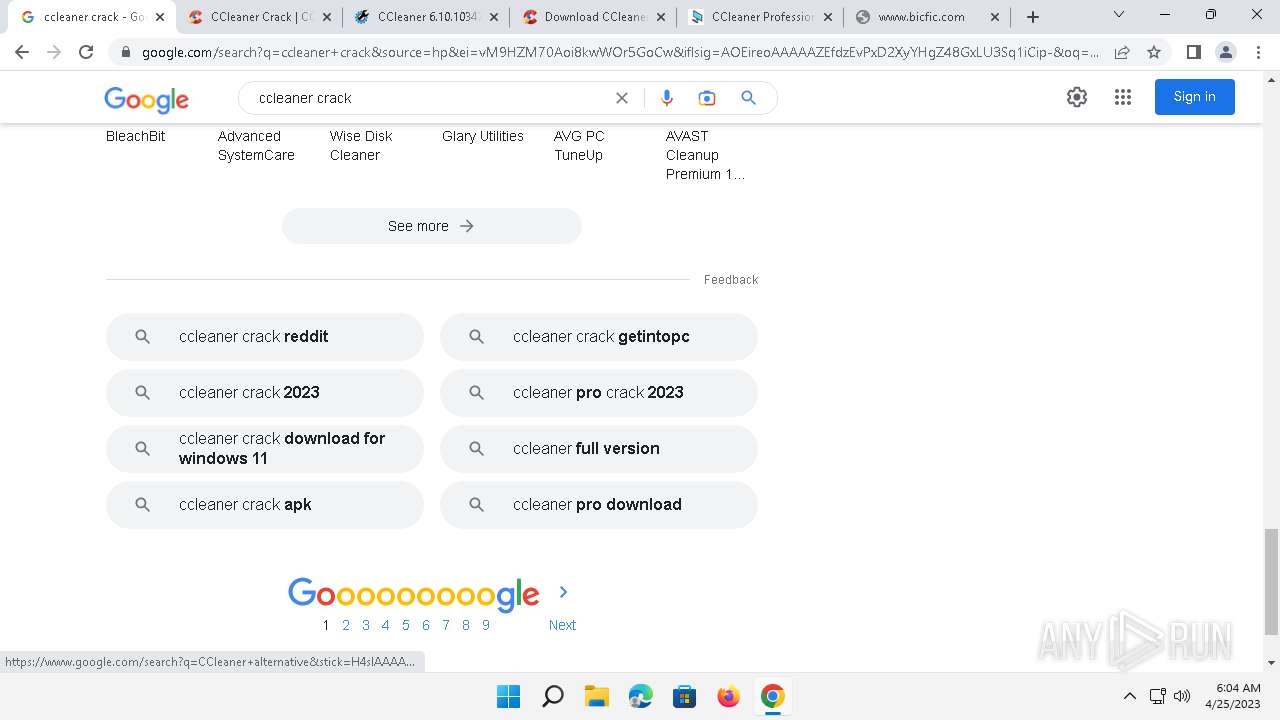Open the Advanced SystemCare result

[x=256, y=146]
